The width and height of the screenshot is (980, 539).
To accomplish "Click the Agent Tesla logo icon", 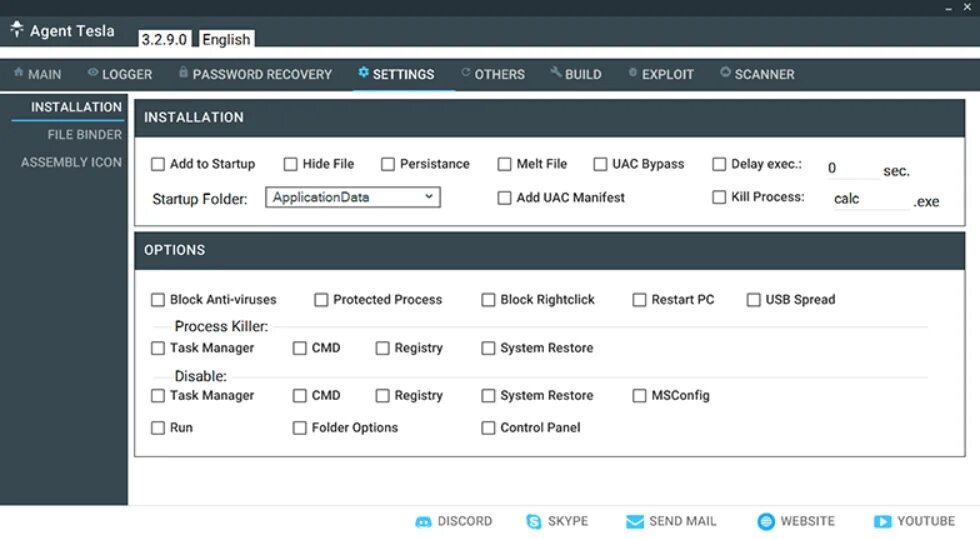I will [x=16, y=29].
